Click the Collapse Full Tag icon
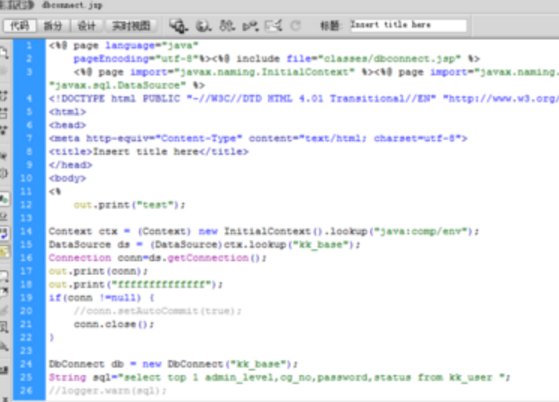This screenshot has width=559, height=402. click(4, 96)
